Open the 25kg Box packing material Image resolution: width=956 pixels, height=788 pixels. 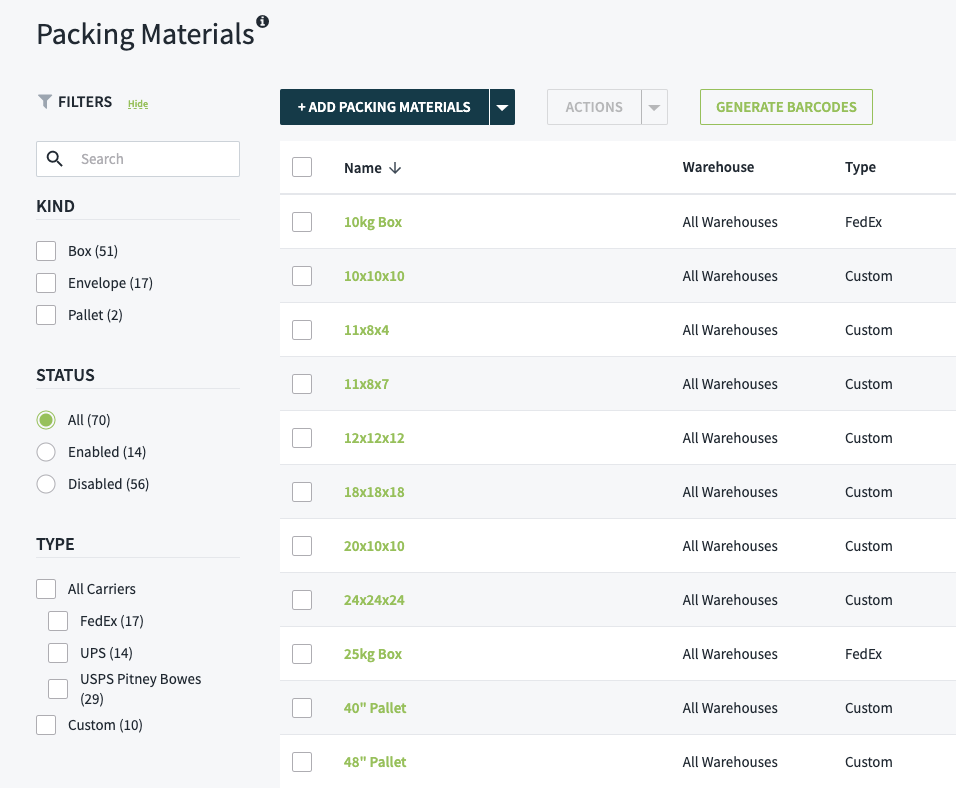pos(372,653)
